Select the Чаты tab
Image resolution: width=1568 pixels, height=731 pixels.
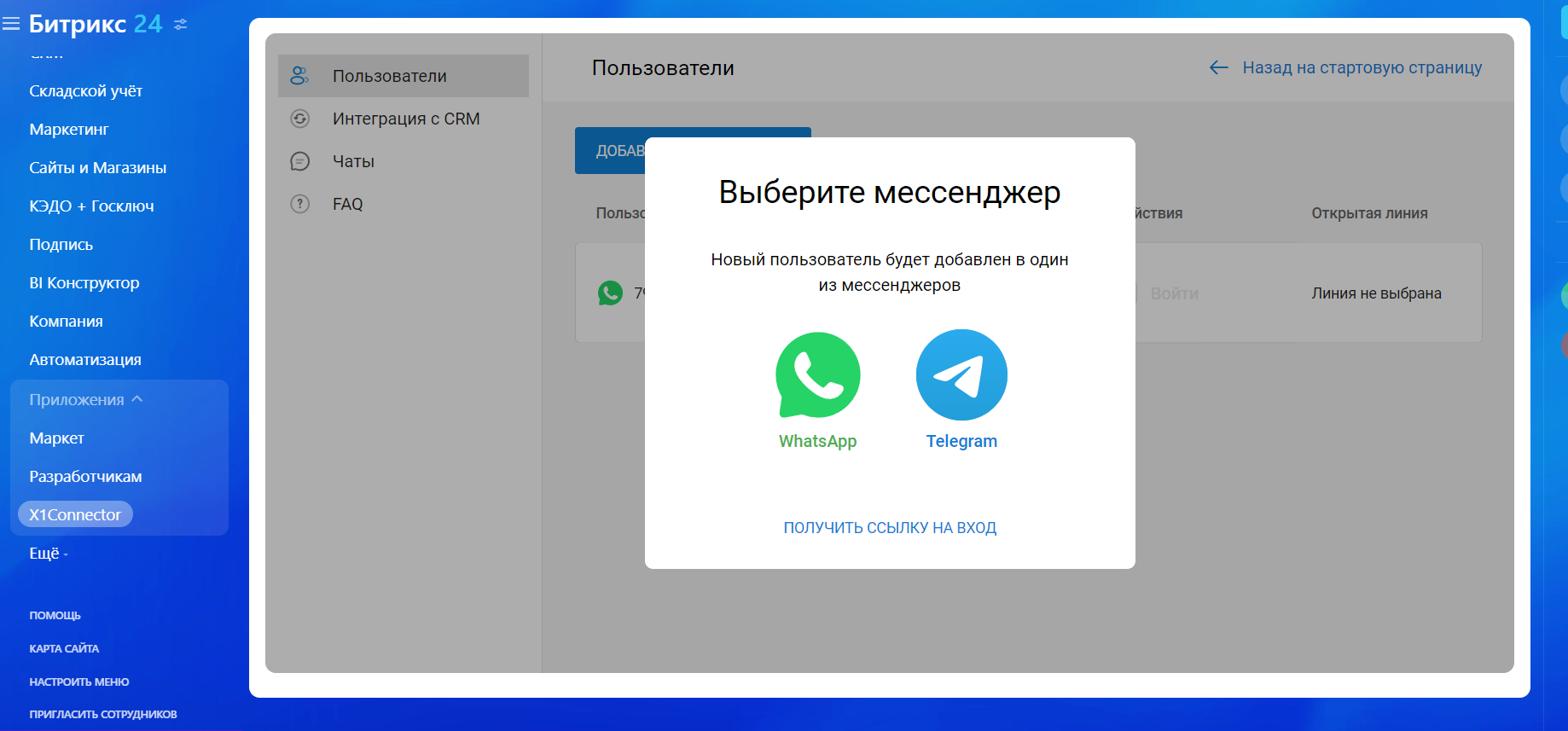pyautogui.click(x=353, y=161)
